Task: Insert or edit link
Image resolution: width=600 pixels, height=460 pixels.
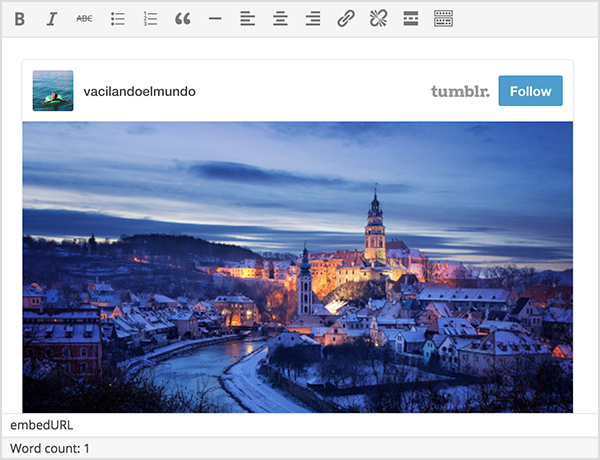Action: point(345,18)
